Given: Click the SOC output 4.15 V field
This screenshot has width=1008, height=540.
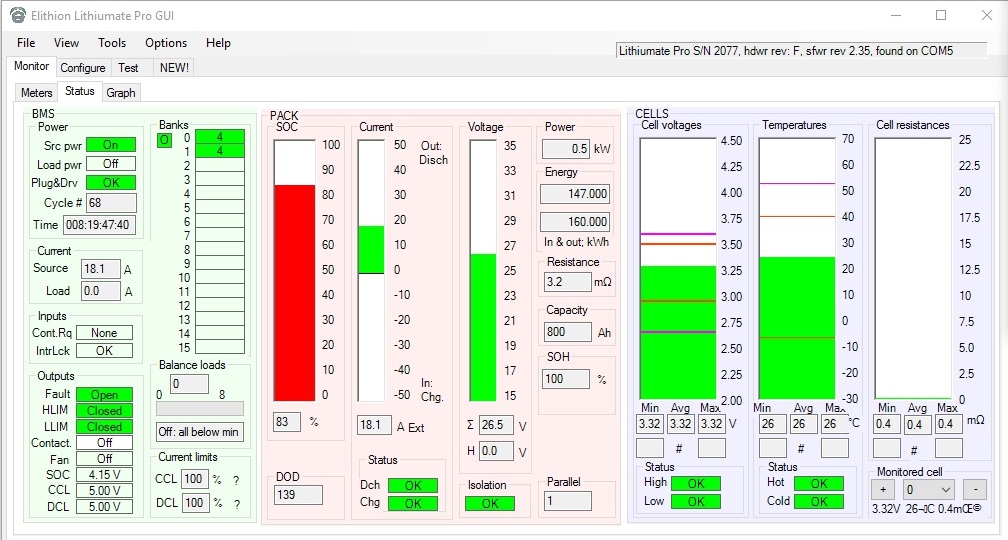Looking at the screenshot, I should pyautogui.click(x=104, y=475).
